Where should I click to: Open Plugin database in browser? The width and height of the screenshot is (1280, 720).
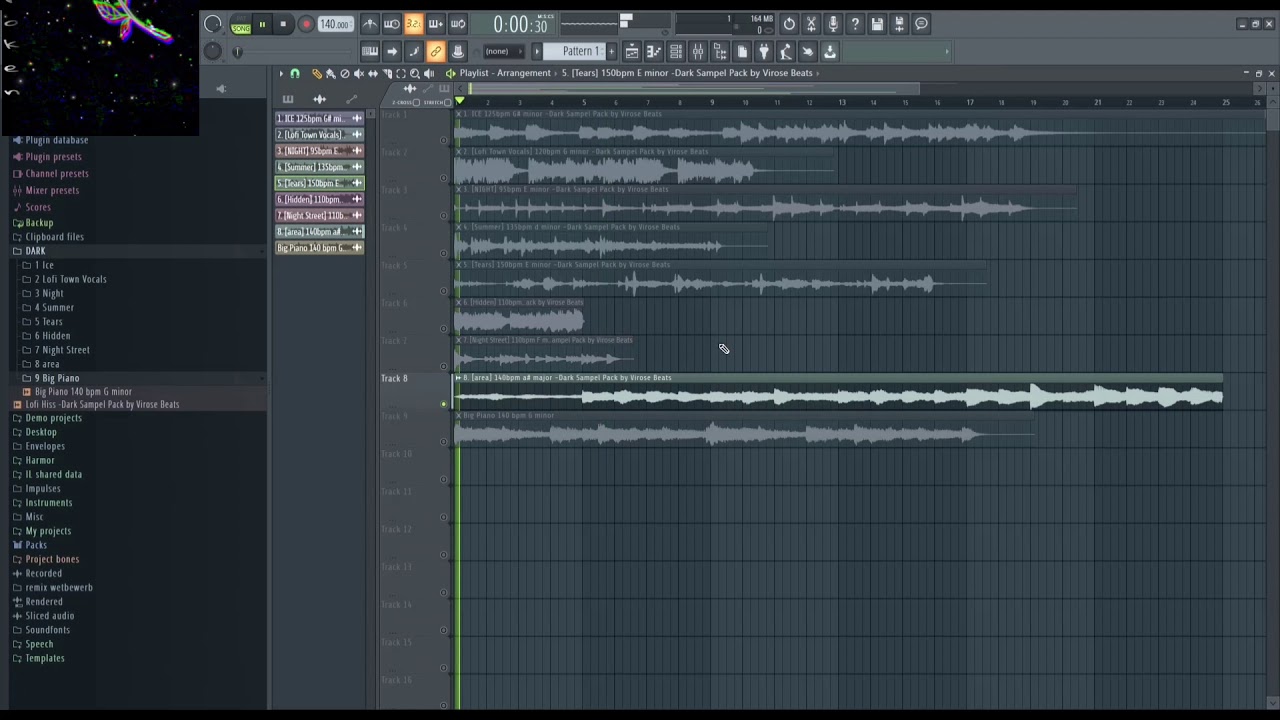(x=57, y=140)
